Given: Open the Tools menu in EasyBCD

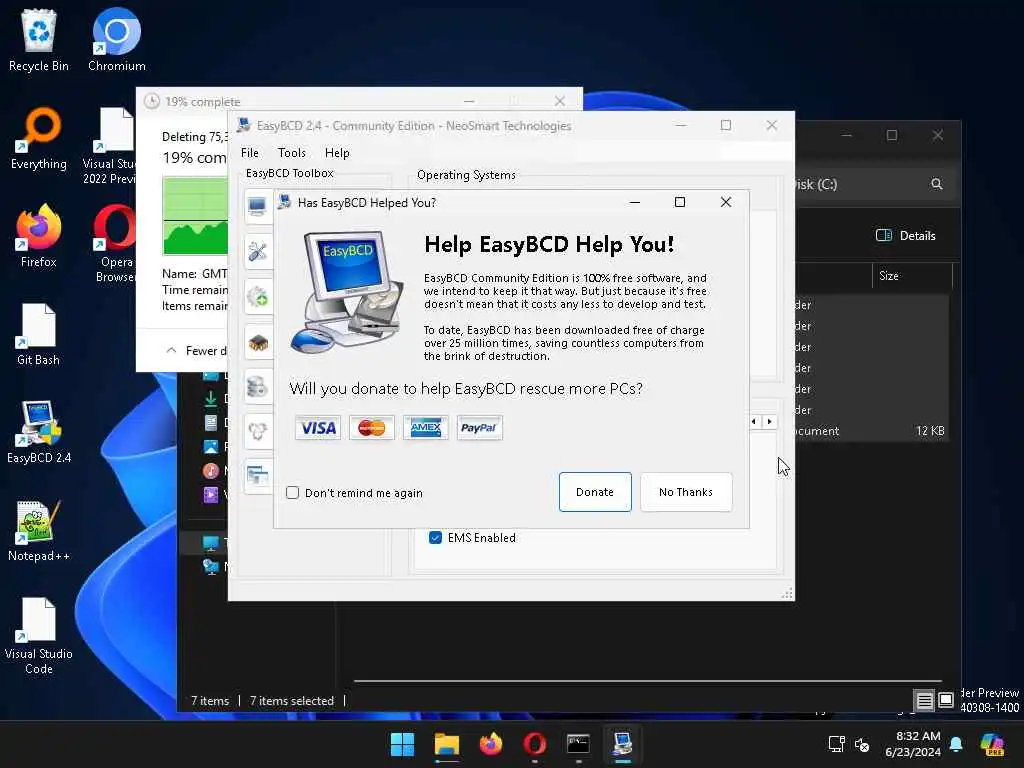Looking at the screenshot, I should pos(291,153).
